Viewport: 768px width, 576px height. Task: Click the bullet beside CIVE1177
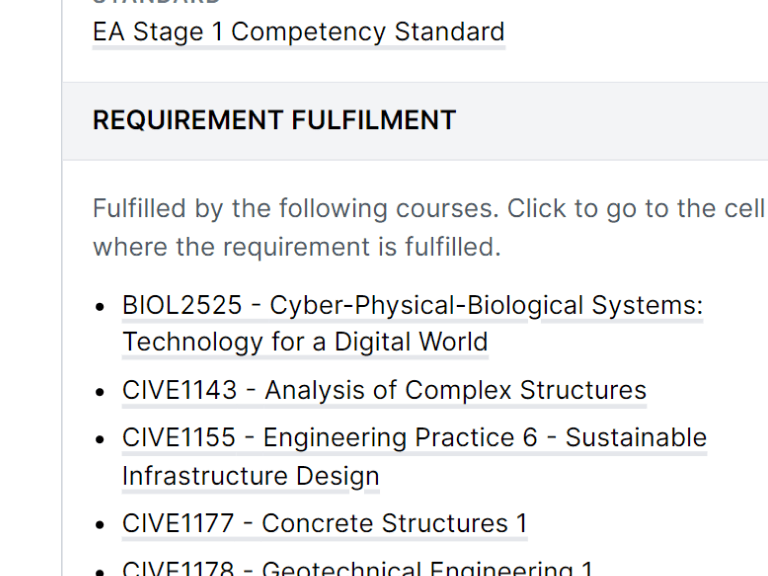100,525
